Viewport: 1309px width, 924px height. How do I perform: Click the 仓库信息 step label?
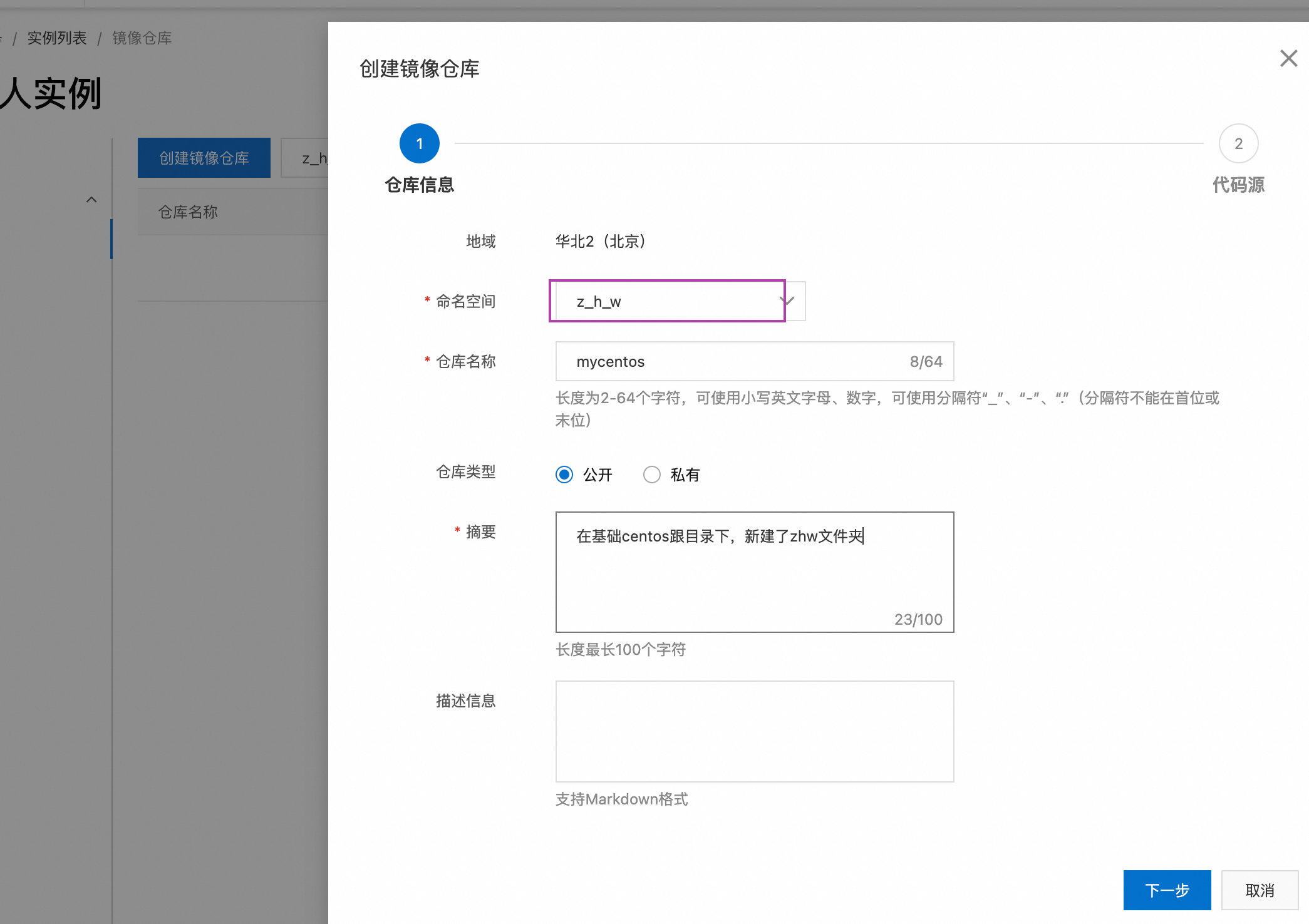click(419, 185)
